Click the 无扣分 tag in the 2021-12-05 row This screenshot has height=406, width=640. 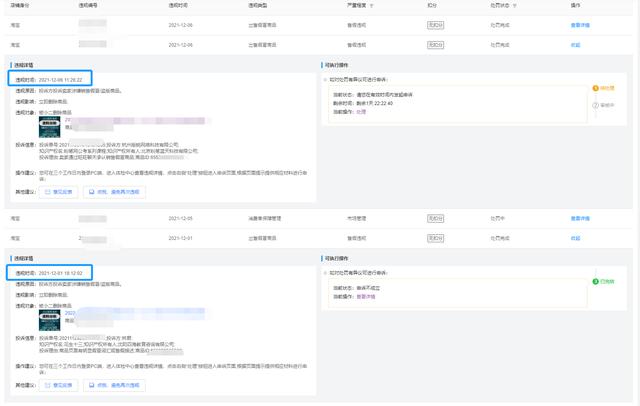434,218
